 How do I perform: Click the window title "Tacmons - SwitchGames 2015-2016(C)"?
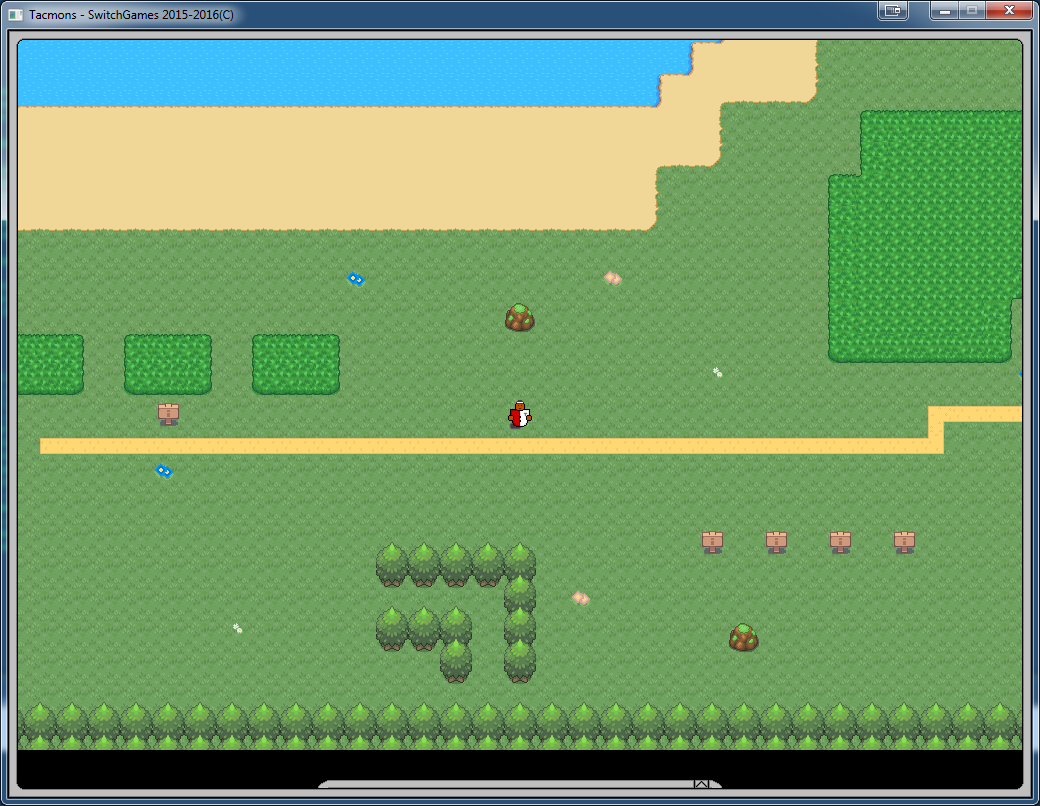click(131, 15)
